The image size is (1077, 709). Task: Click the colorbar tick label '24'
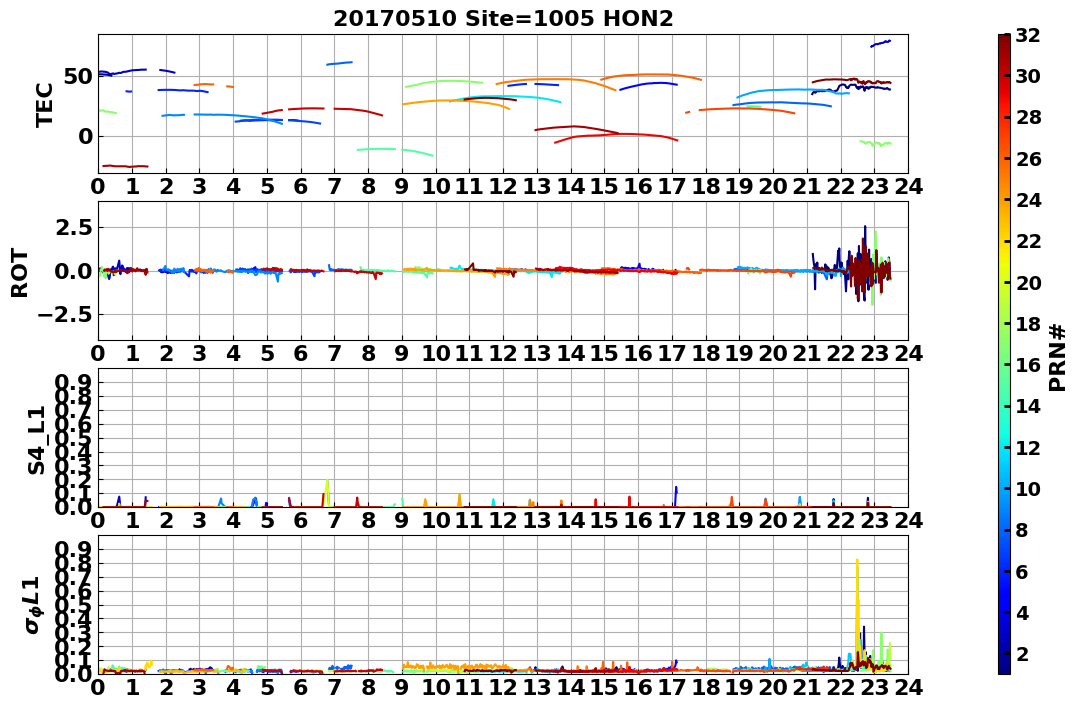pyautogui.click(x=1027, y=200)
